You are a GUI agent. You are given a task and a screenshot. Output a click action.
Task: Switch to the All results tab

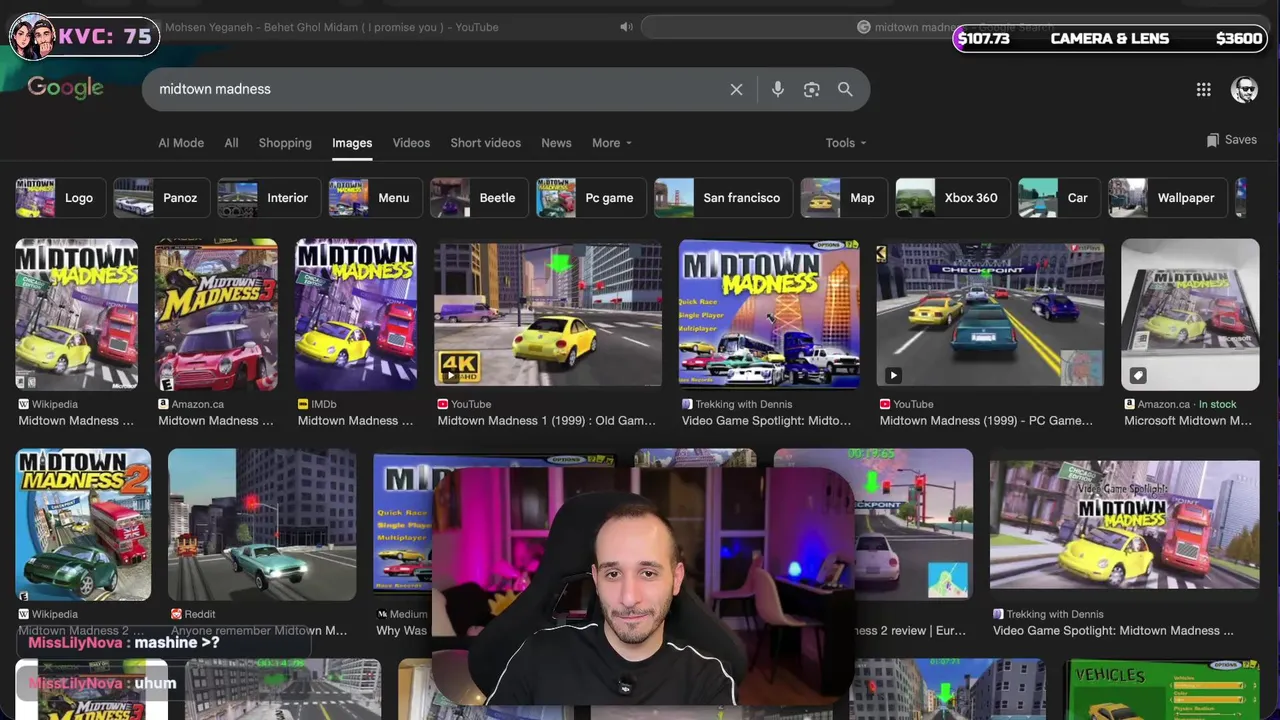(x=231, y=143)
